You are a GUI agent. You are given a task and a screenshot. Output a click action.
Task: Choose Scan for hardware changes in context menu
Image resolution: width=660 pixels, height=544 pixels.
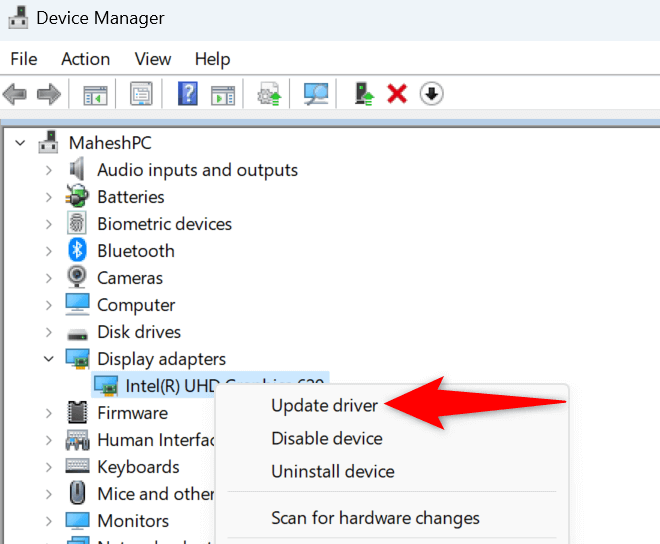pos(375,518)
